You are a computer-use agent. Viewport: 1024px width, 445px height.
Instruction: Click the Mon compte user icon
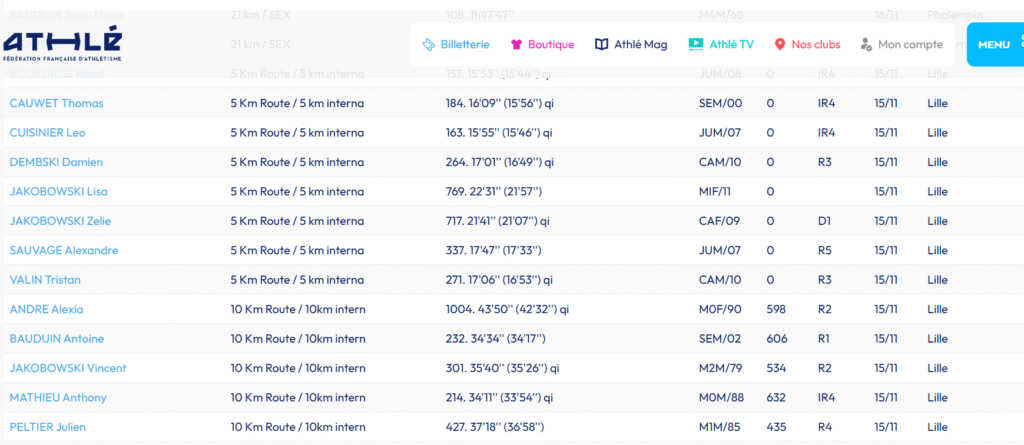864,45
